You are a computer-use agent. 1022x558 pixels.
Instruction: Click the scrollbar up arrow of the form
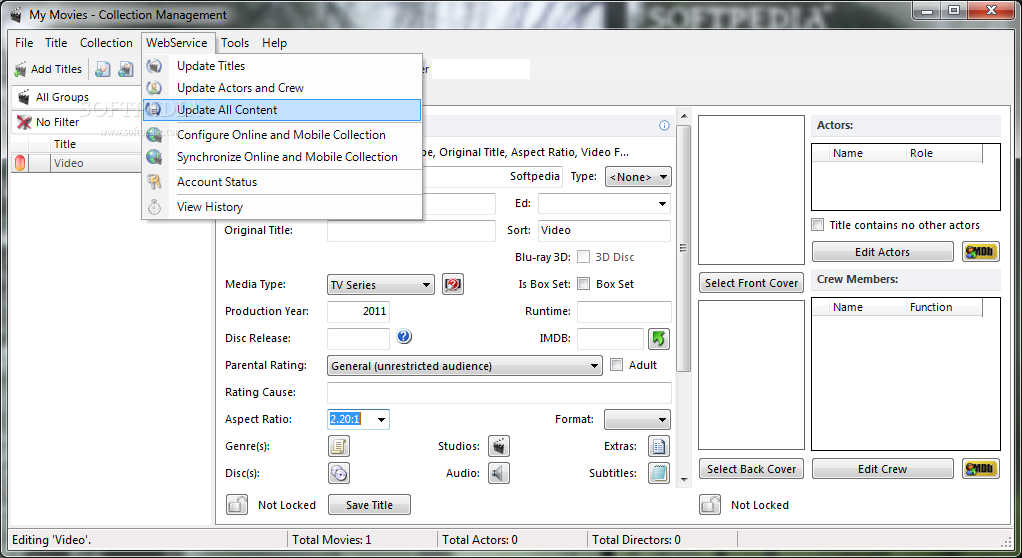click(684, 117)
